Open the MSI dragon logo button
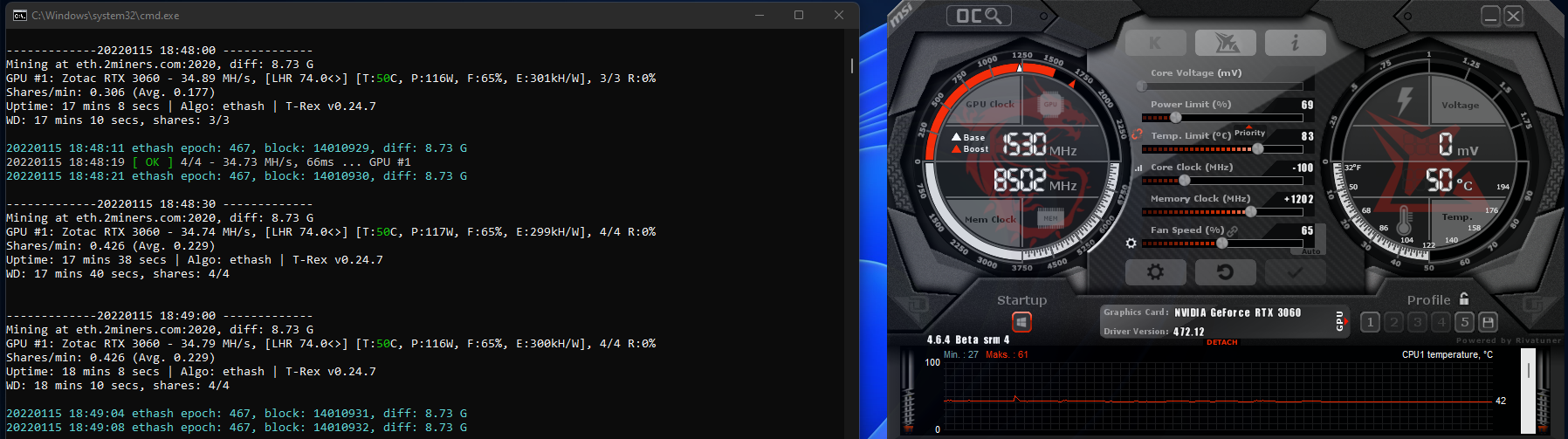The width and height of the screenshot is (1568, 439). click(1225, 43)
